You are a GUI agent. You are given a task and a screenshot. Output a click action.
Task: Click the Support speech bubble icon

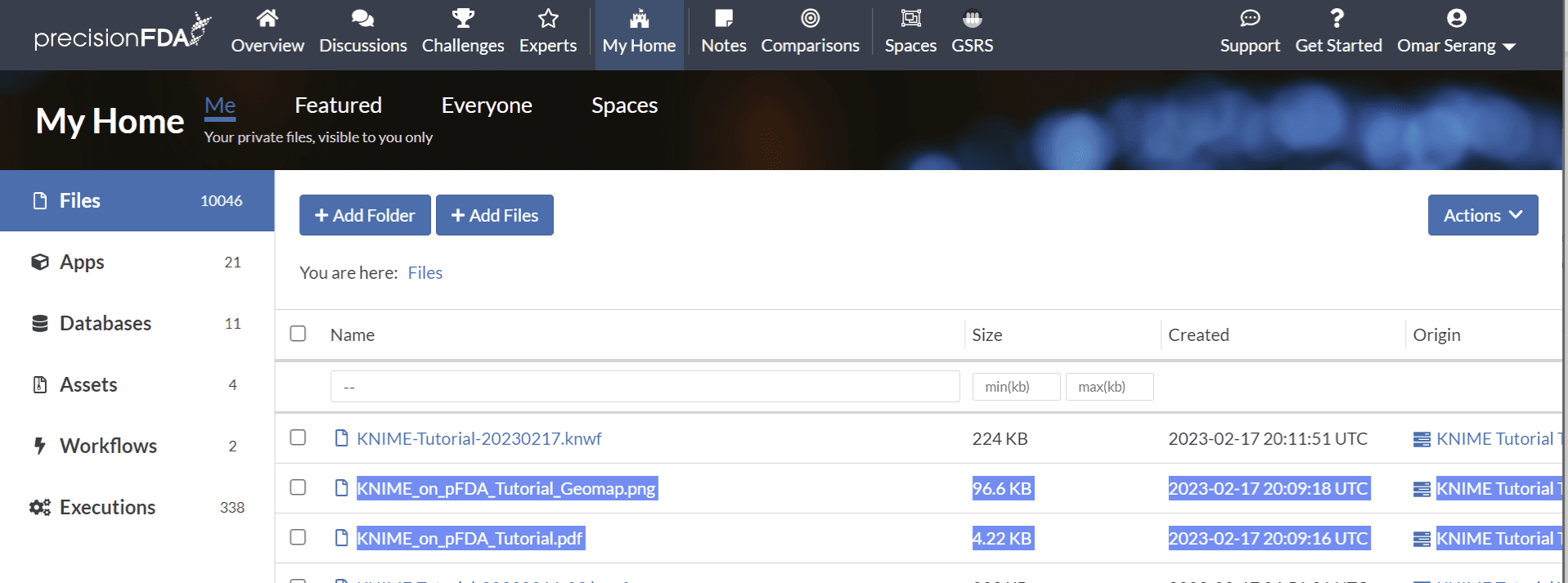(1250, 19)
